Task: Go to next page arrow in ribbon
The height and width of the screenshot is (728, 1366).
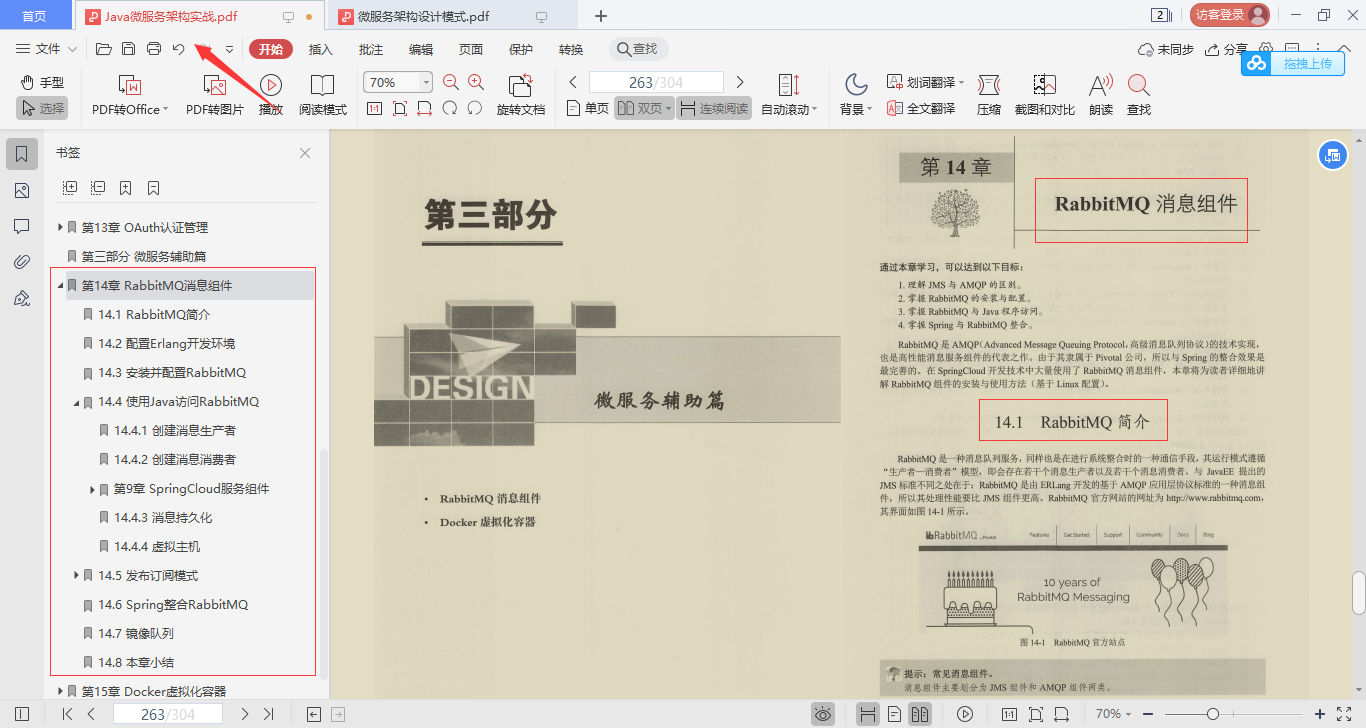Action: [740, 82]
